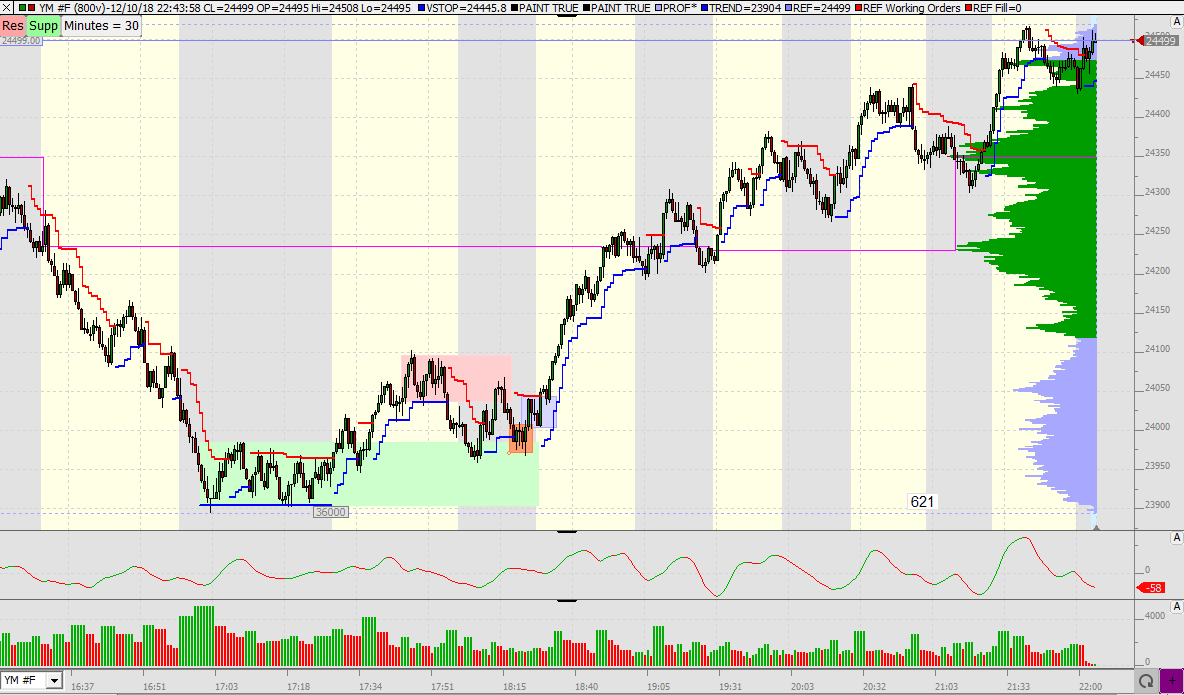Toggle autoscale on the main price scale
This screenshot has width=1184, height=695.
coord(1176,19)
